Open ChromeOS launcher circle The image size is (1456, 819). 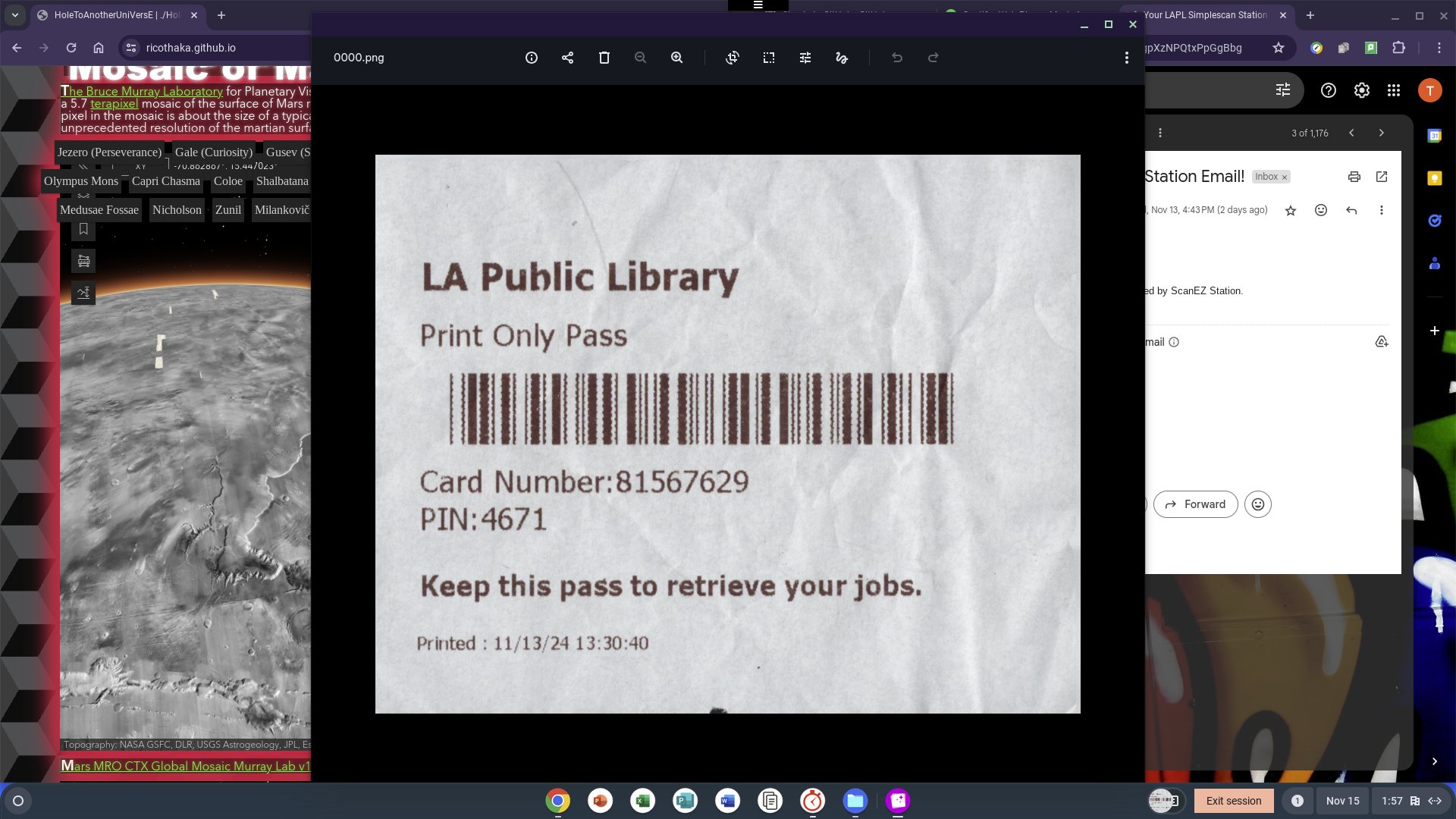click(x=18, y=801)
